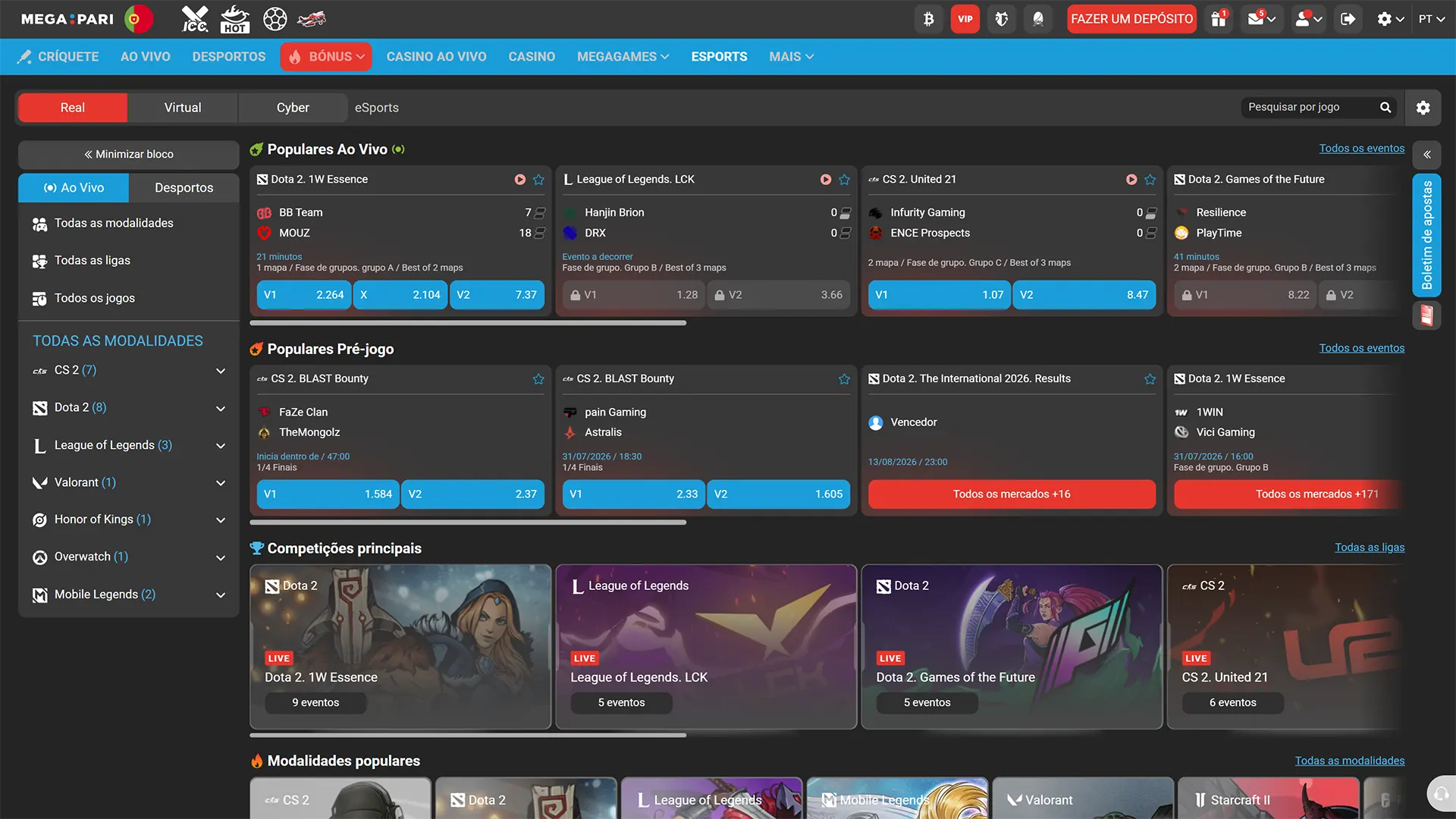Favorite the League of Legends. LCK match
The width and height of the screenshot is (1456, 819).
coord(844,180)
